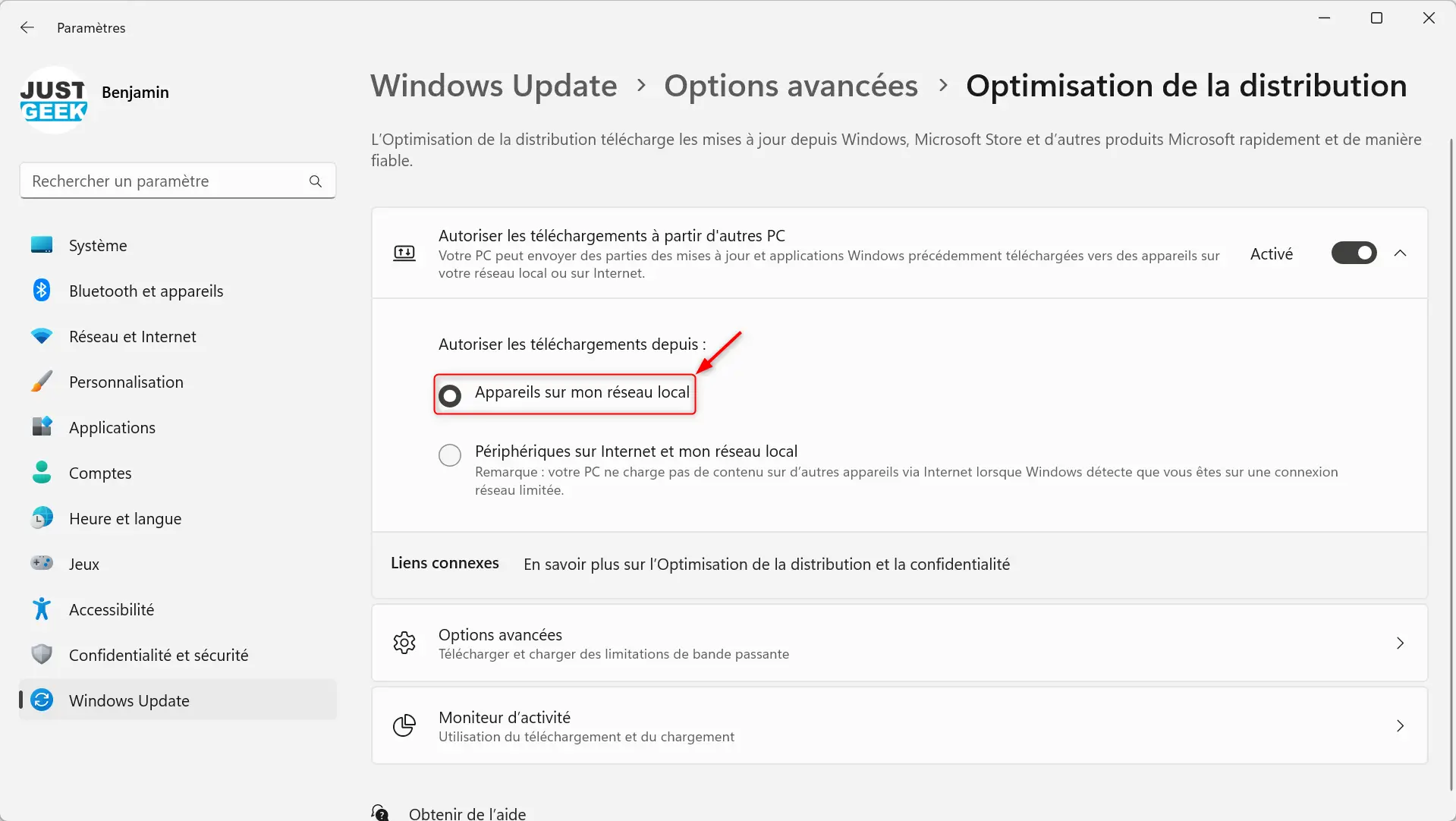The height and width of the screenshot is (821, 1456).
Task: Collapse the téléchargements section chevron
Action: [x=1401, y=253]
